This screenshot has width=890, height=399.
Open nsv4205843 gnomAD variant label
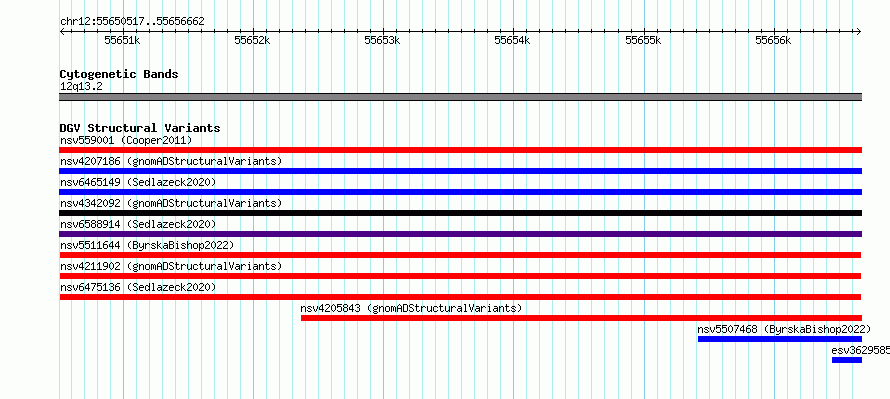[411, 308]
